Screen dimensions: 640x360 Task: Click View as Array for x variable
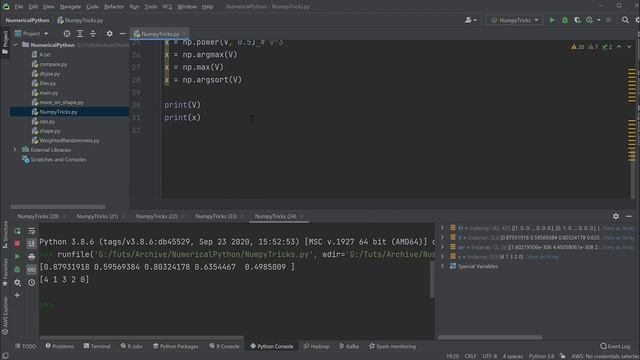(543, 257)
